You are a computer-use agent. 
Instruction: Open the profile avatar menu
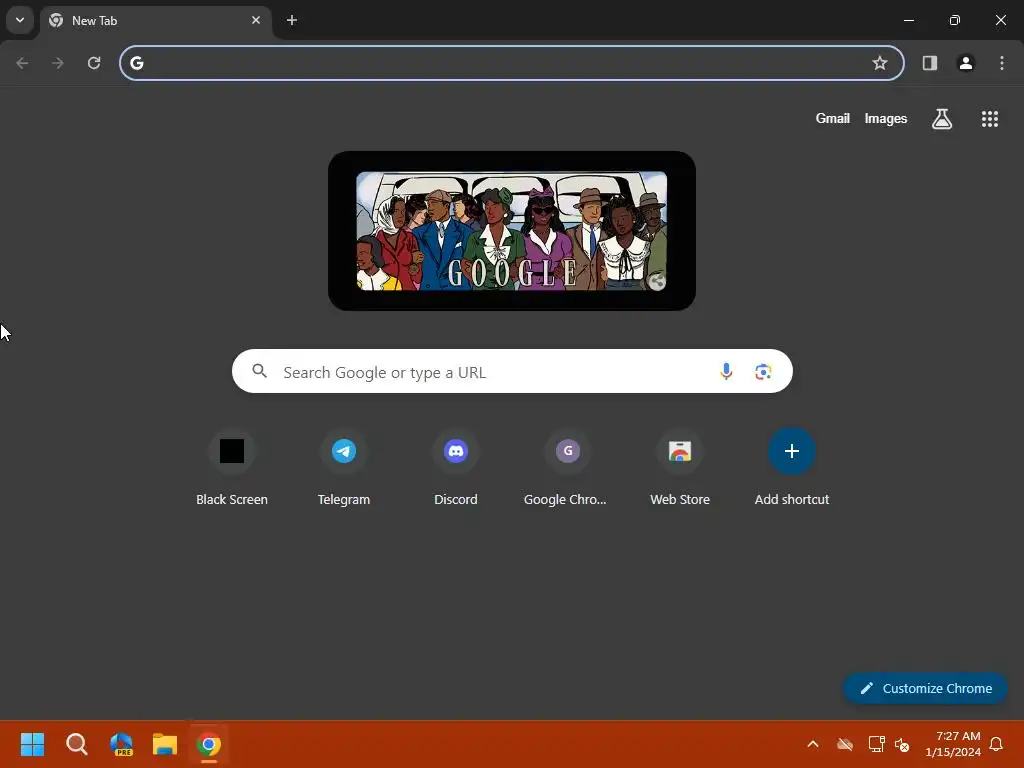[x=966, y=63]
